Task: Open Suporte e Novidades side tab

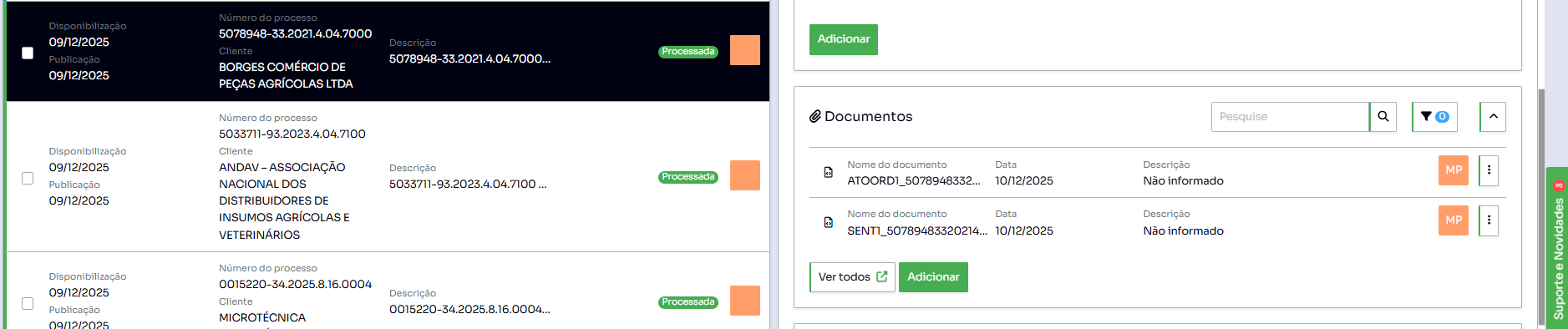Action: point(1557,248)
